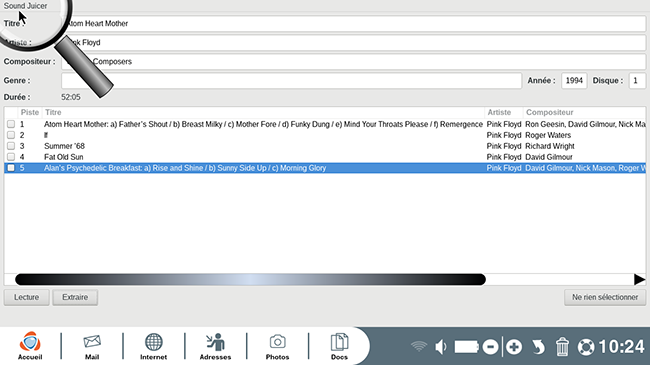This screenshot has width=650, height=365.
Task: Click the lifebuoy help icon
Action: [586, 347]
